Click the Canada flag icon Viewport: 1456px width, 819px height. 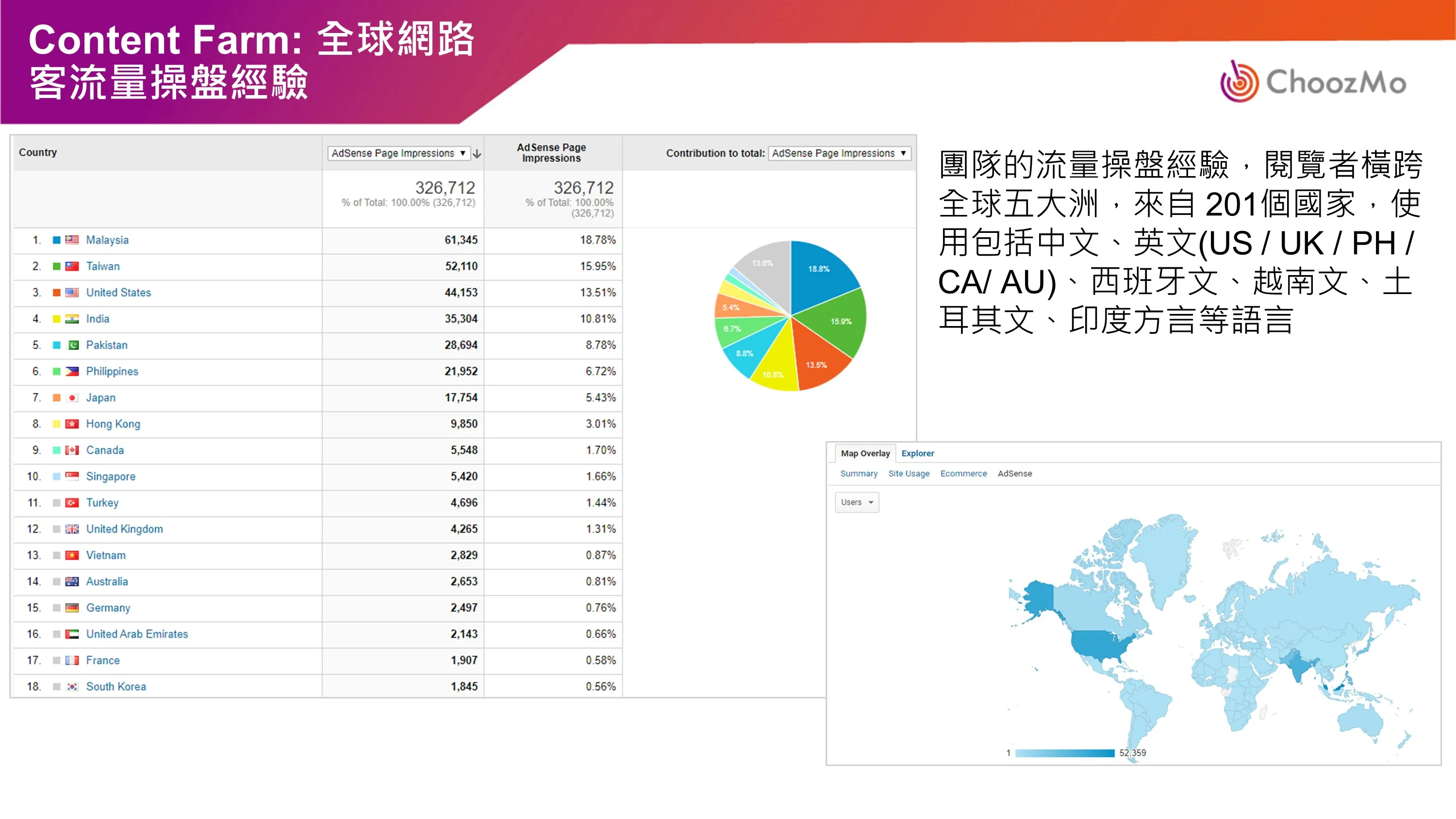pos(72,450)
